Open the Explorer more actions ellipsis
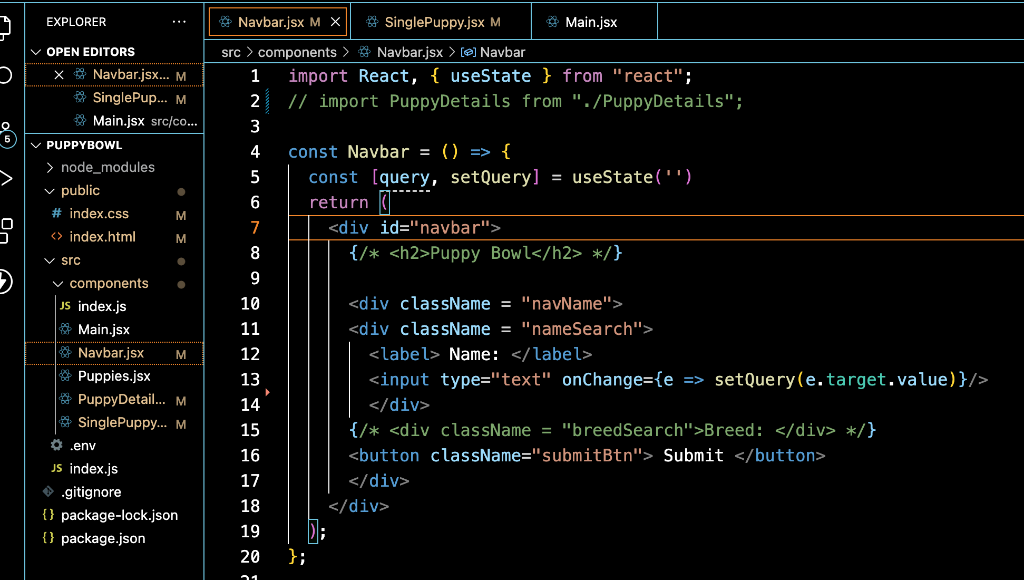This screenshot has height=580, width=1024. [179, 22]
